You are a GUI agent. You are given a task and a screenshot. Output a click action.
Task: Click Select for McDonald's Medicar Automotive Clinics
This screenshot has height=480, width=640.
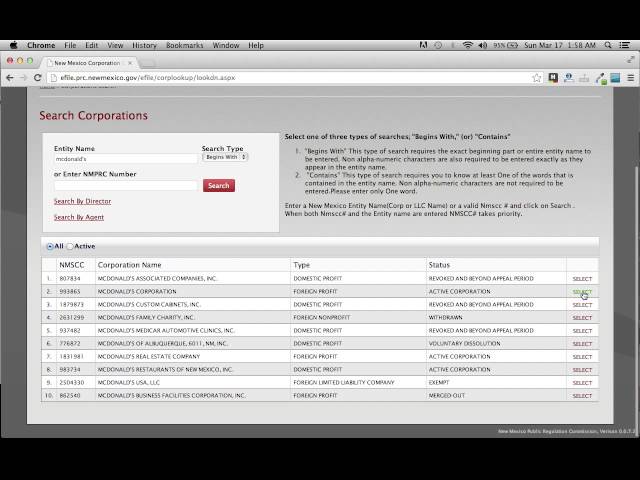point(582,331)
